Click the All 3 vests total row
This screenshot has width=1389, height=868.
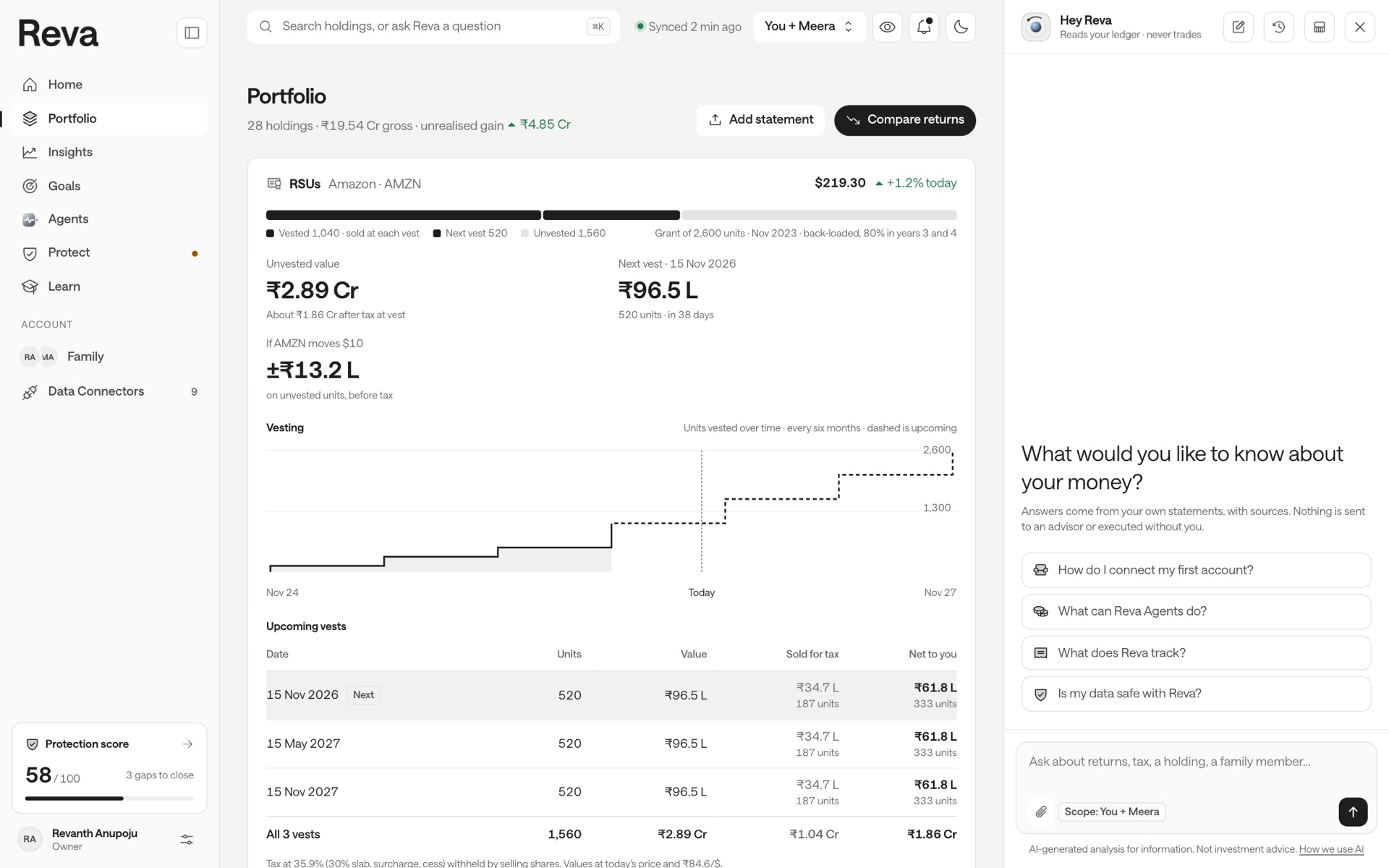(611, 834)
